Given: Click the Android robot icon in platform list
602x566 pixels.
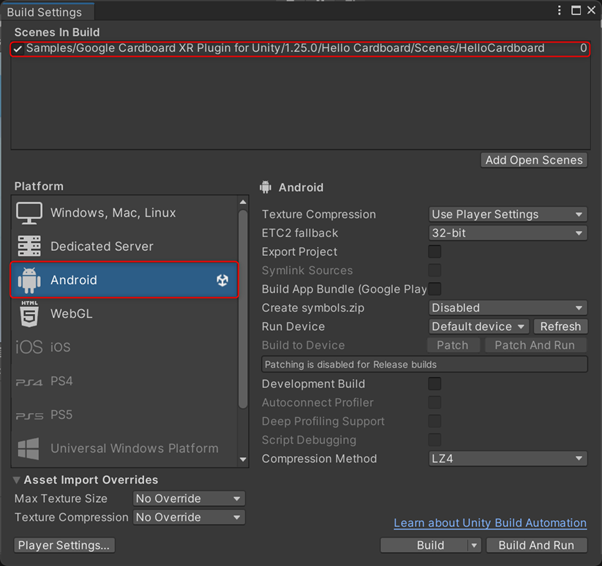Looking at the screenshot, I should (29, 280).
